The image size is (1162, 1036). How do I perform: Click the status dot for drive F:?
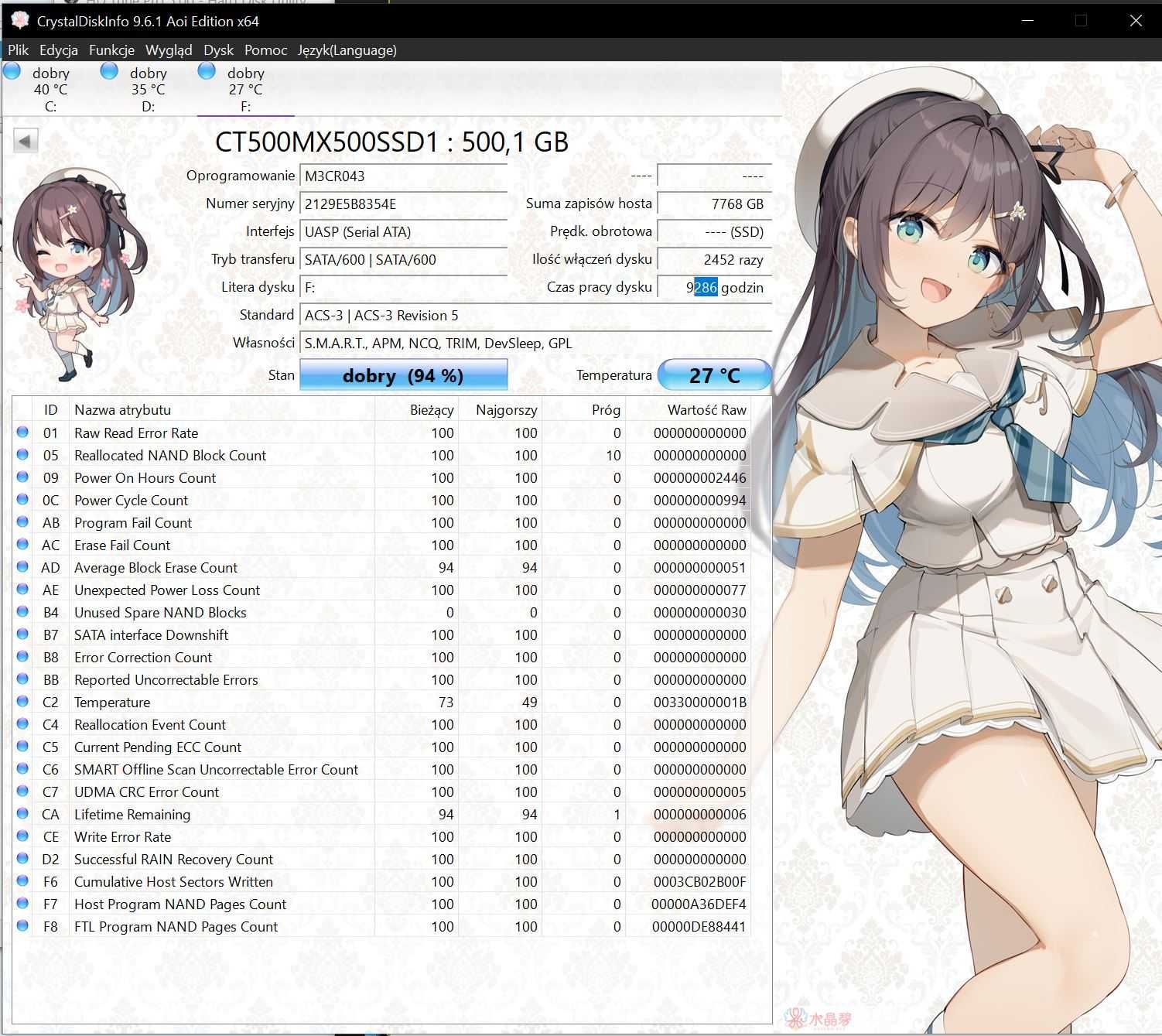207,71
